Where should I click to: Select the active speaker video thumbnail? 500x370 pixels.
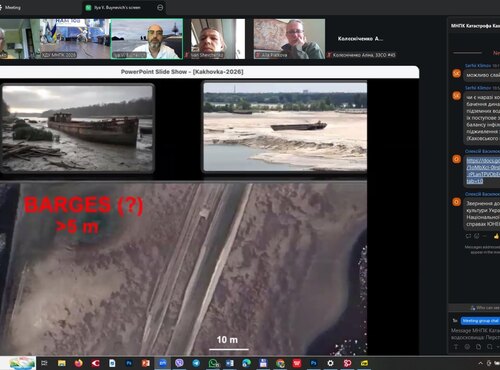147,39
